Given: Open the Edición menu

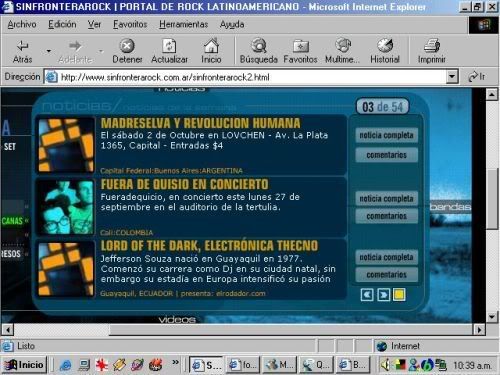Looking at the screenshot, I should point(62,24).
